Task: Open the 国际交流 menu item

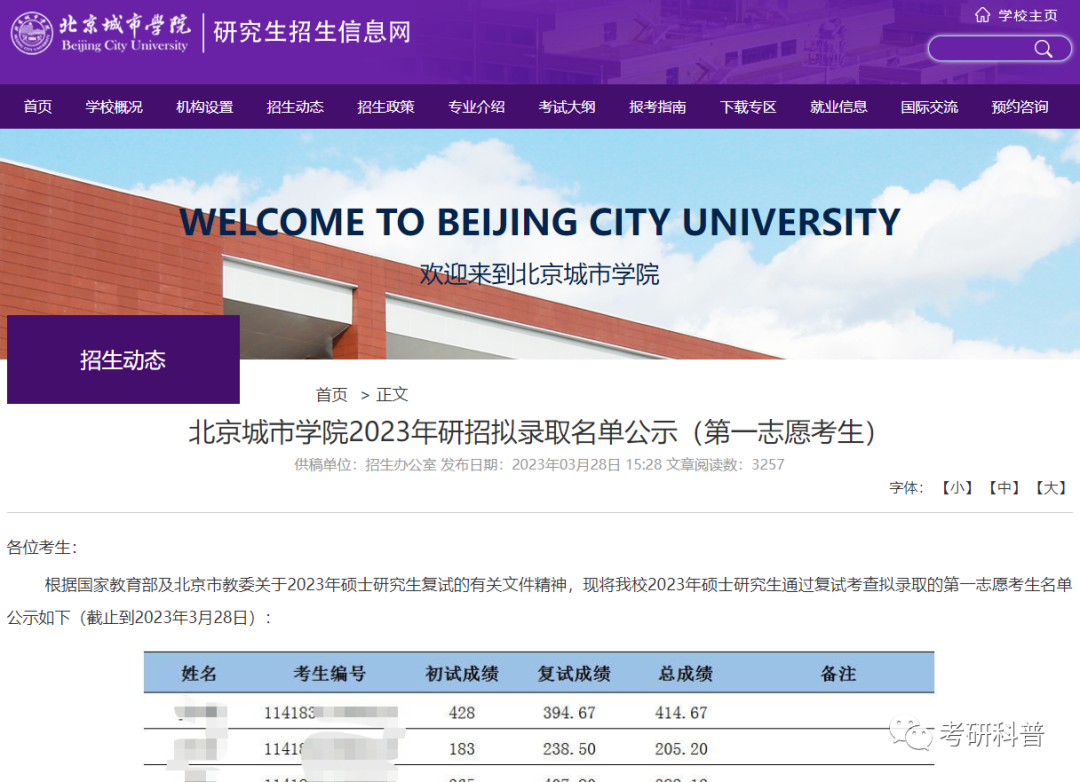Action: [929, 107]
